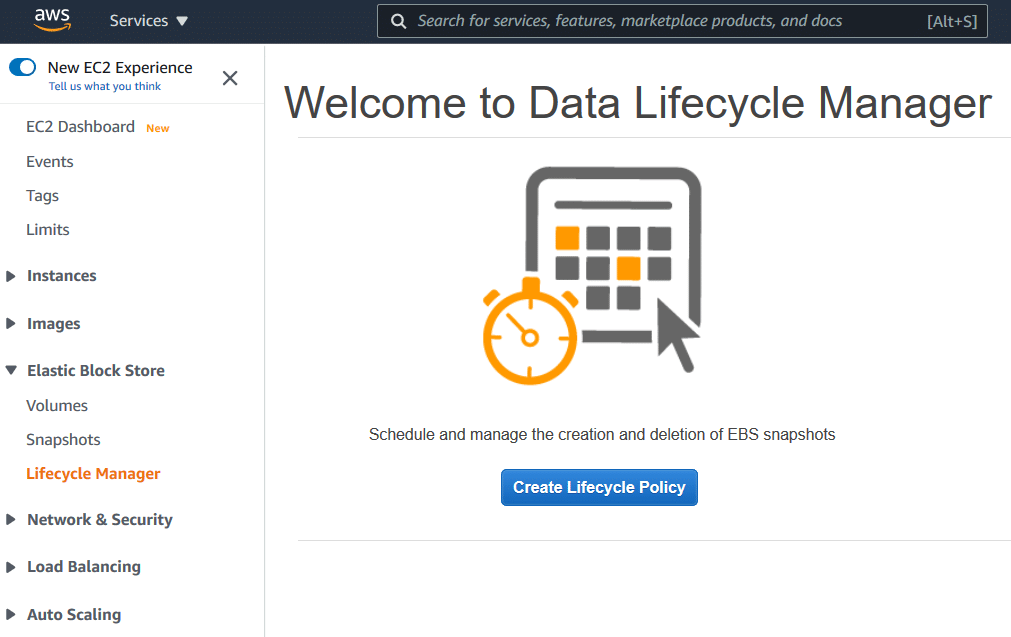This screenshot has height=637, width=1011.
Task: Click the Images section label
Action: 54,324
